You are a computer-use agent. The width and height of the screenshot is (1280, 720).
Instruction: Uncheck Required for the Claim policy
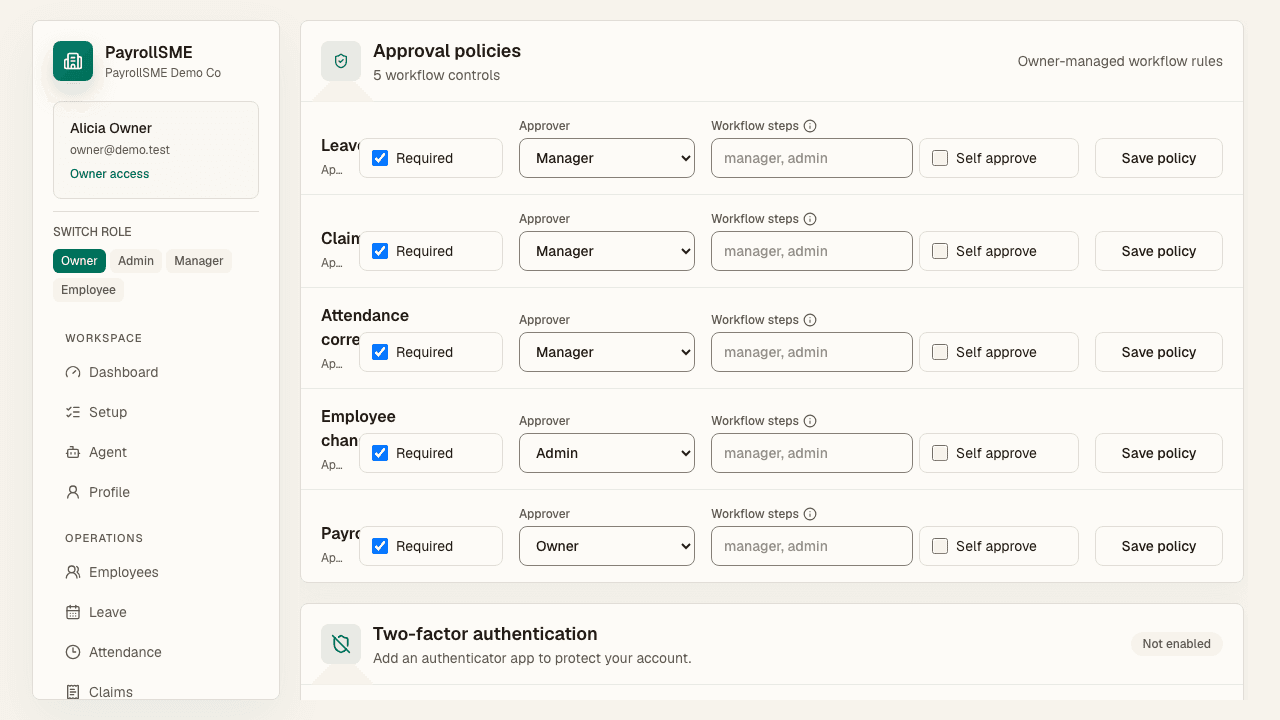point(380,251)
